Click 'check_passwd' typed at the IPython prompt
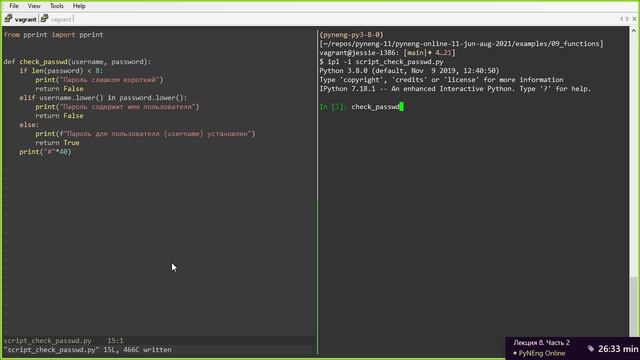This screenshot has width=640, height=360. pyautogui.click(x=376, y=107)
